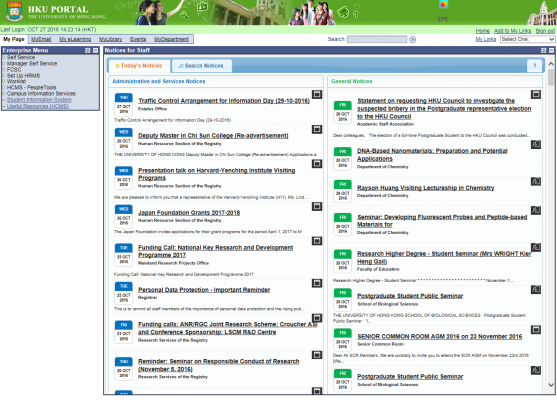Open help question mark button in Notices panel

(x=534, y=65)
